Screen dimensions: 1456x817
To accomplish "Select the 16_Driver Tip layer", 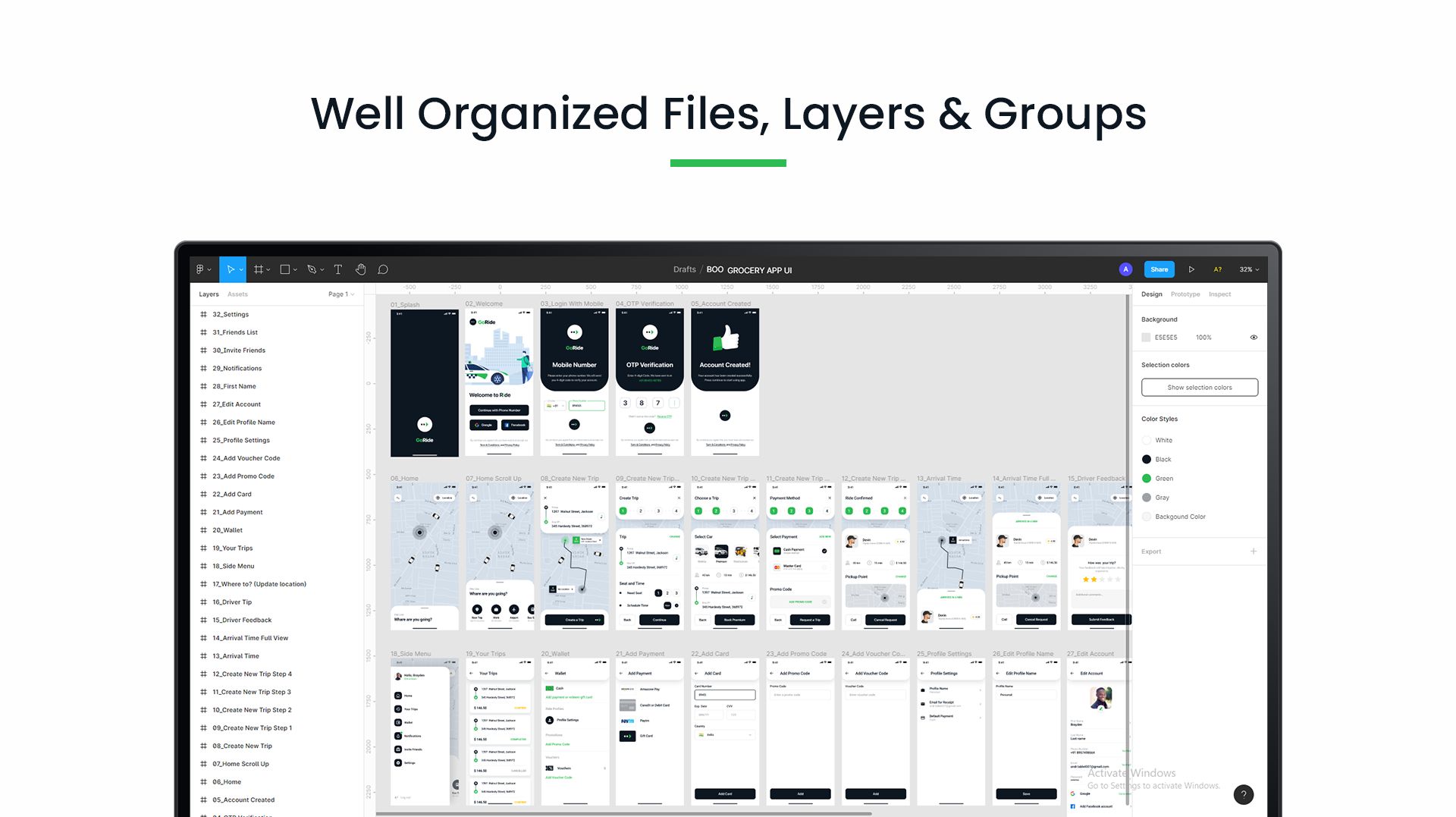I will 232,602.
